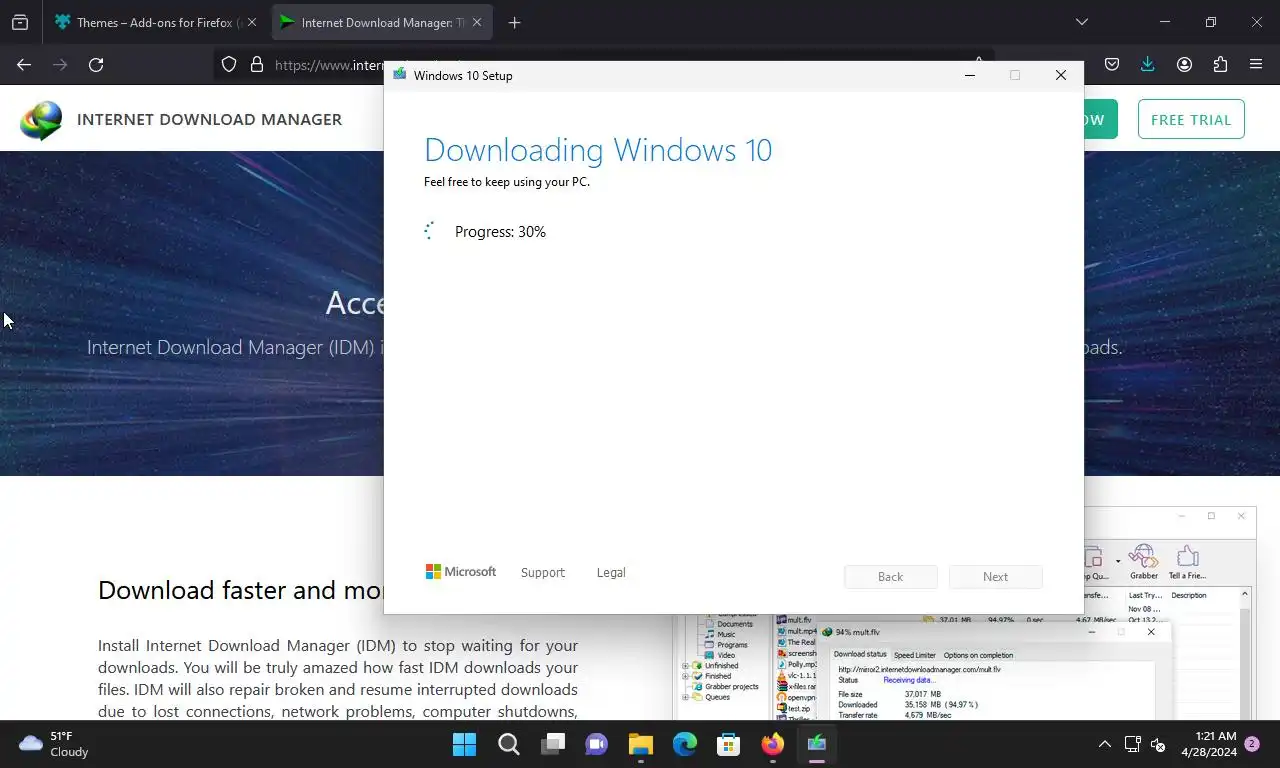Image resolution: width=1280 pixels, height=768 pixels.
Task: Click the Back button in Windows 10 Setup
Action: 890,577
